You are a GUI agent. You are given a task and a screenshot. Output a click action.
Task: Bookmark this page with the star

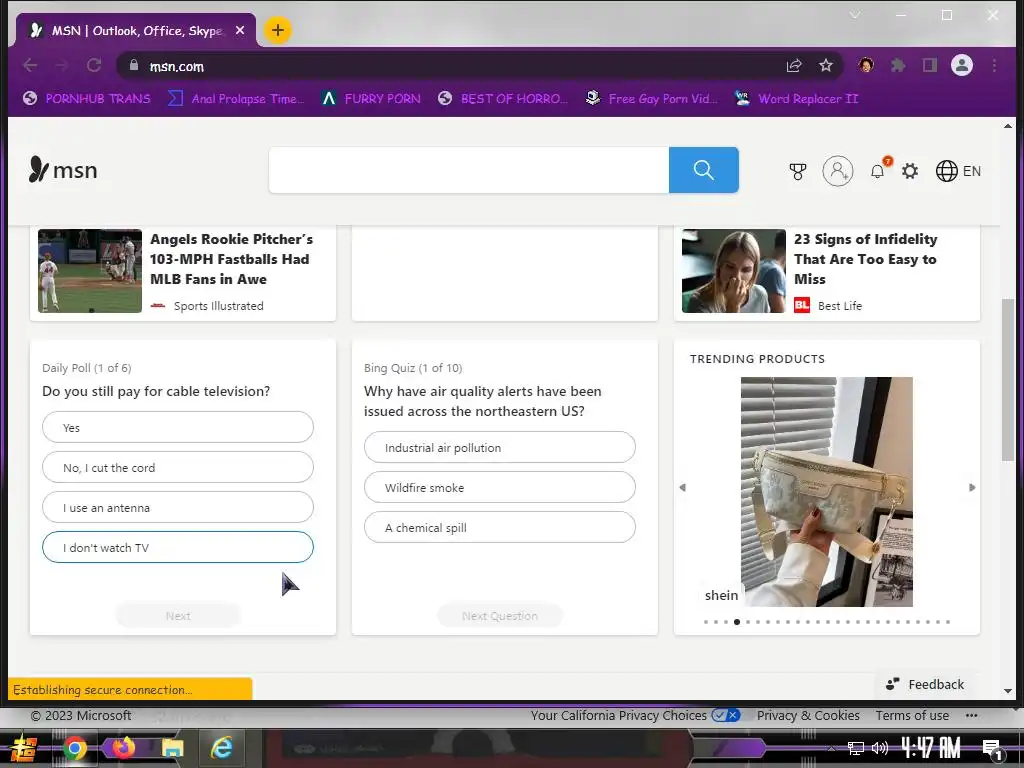(x=825, y=65)
